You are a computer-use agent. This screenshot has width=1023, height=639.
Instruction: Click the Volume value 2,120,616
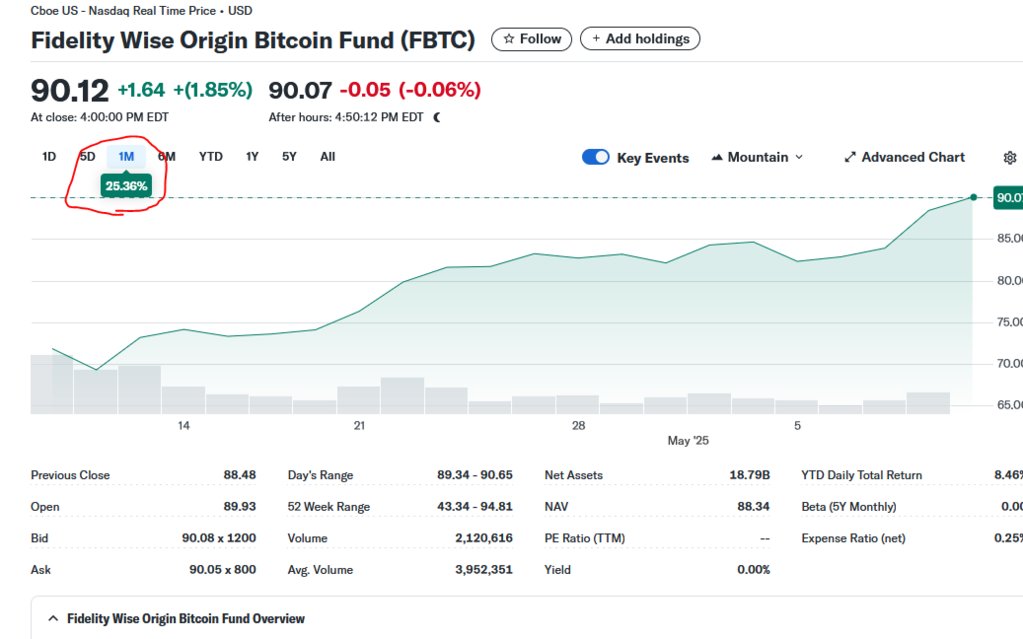[484, 538]
